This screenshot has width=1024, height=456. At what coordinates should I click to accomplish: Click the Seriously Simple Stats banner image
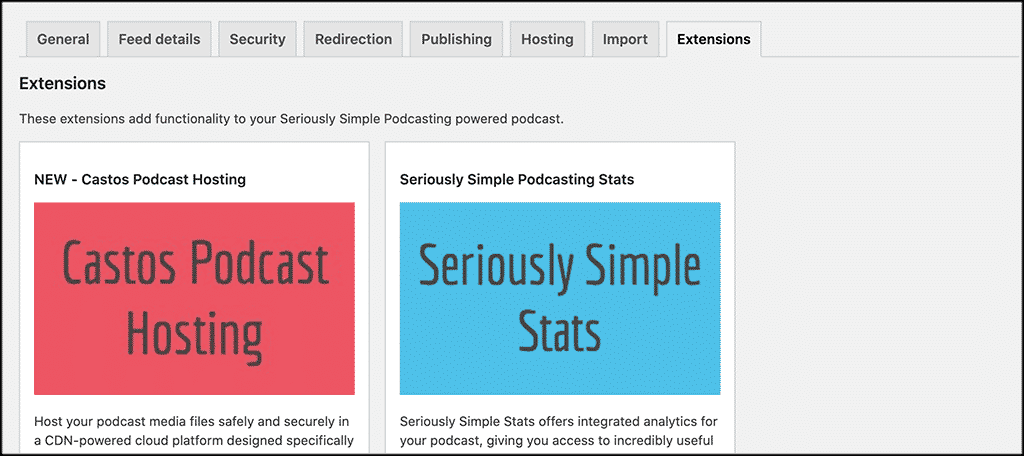pyautogui.click(x=560, y=299)
